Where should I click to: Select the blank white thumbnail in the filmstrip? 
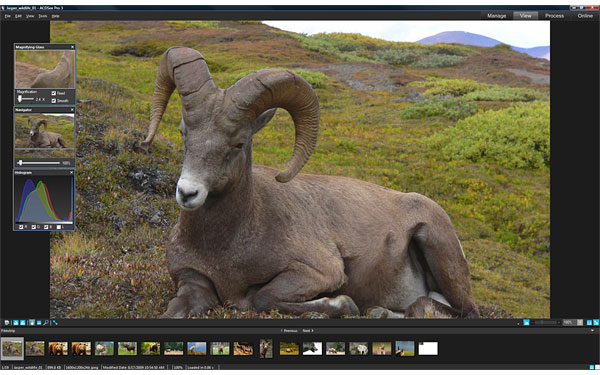428,348
